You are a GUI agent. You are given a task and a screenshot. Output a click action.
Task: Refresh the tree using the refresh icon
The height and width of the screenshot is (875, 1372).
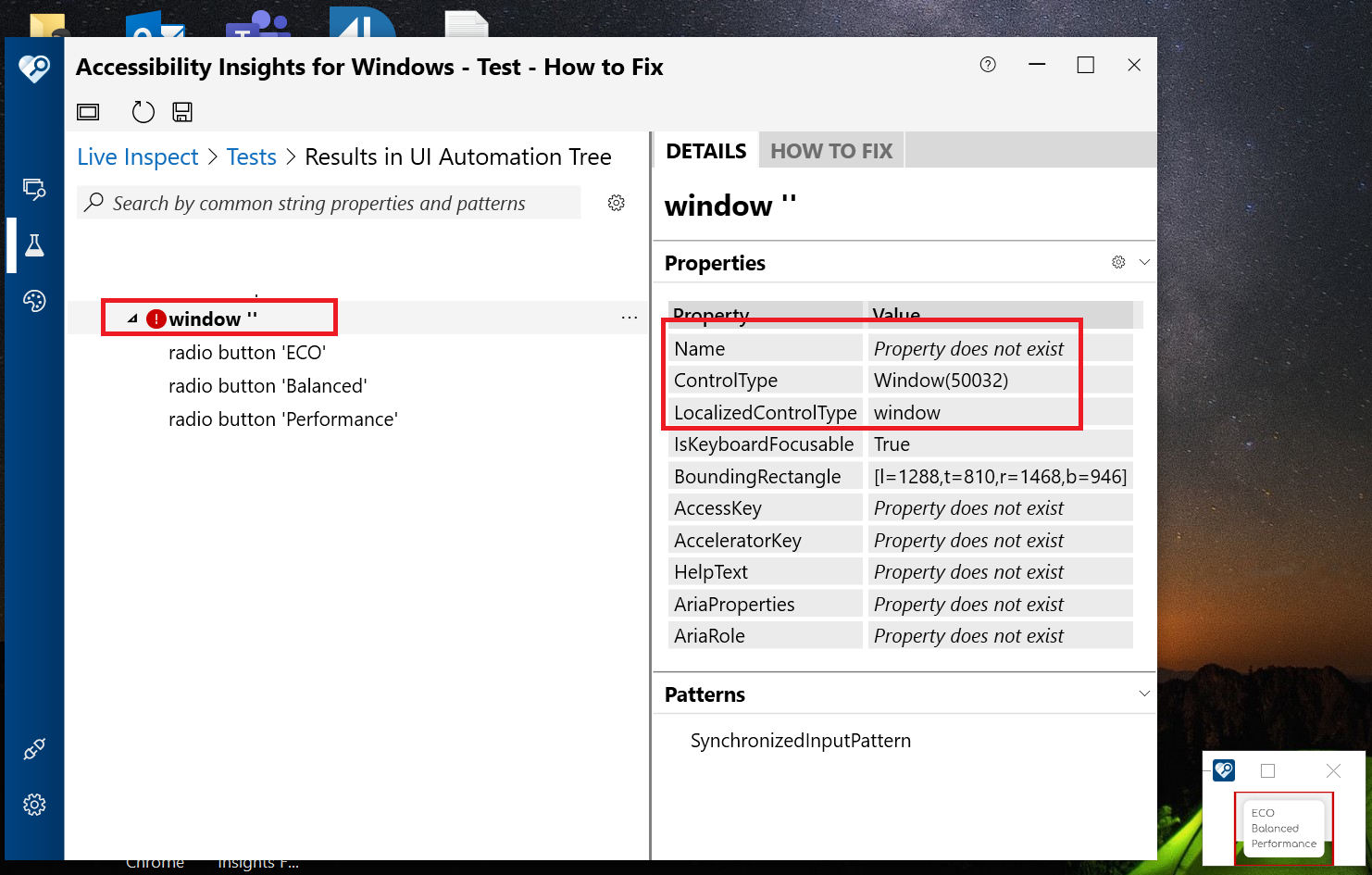pos(143,111)
